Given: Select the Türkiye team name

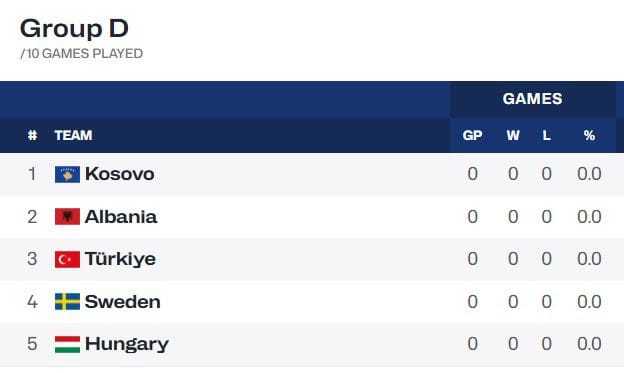Looking at the screenshot, I should click(x=120, y=259).
